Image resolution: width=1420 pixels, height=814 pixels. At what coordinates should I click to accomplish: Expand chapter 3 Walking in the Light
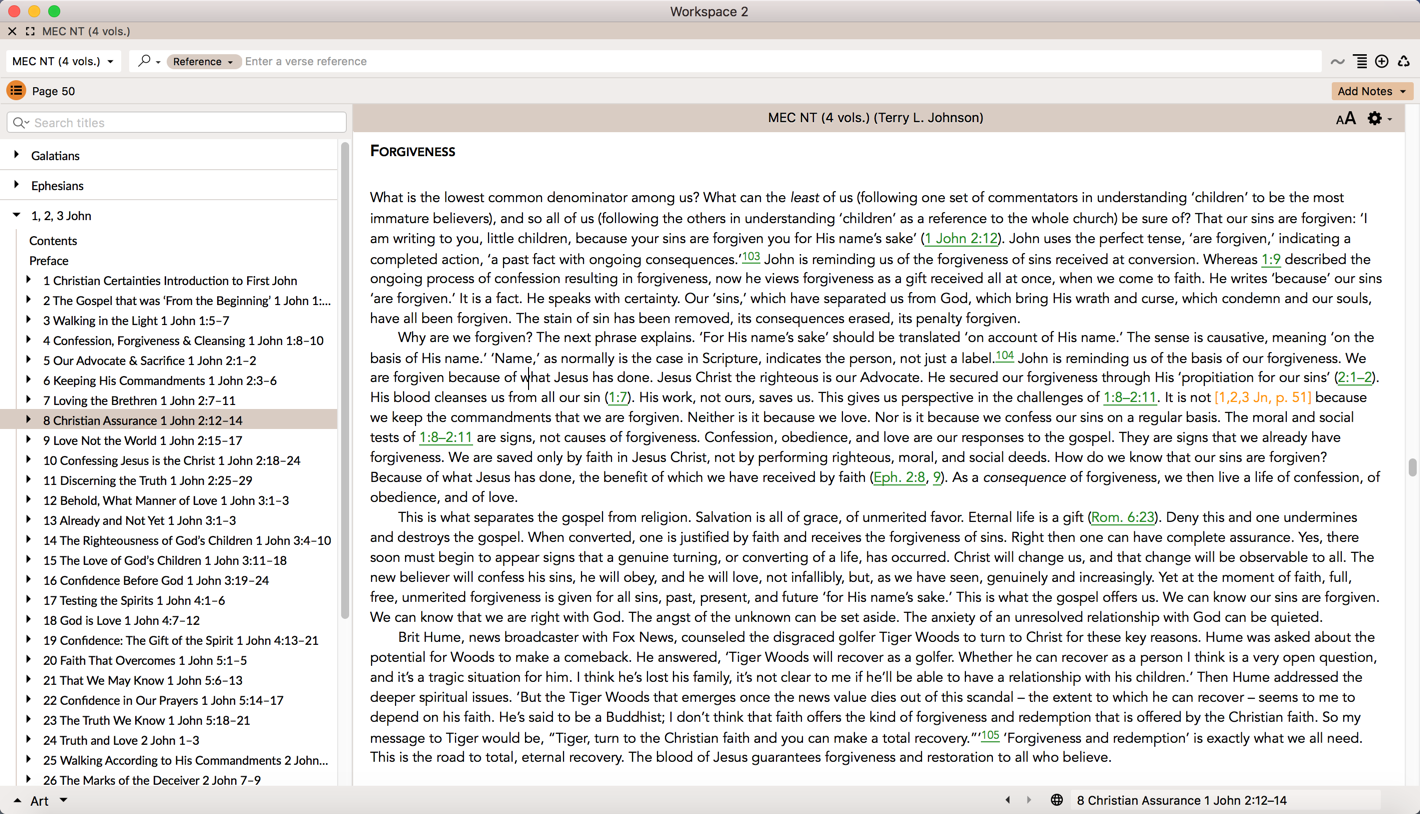28,320
